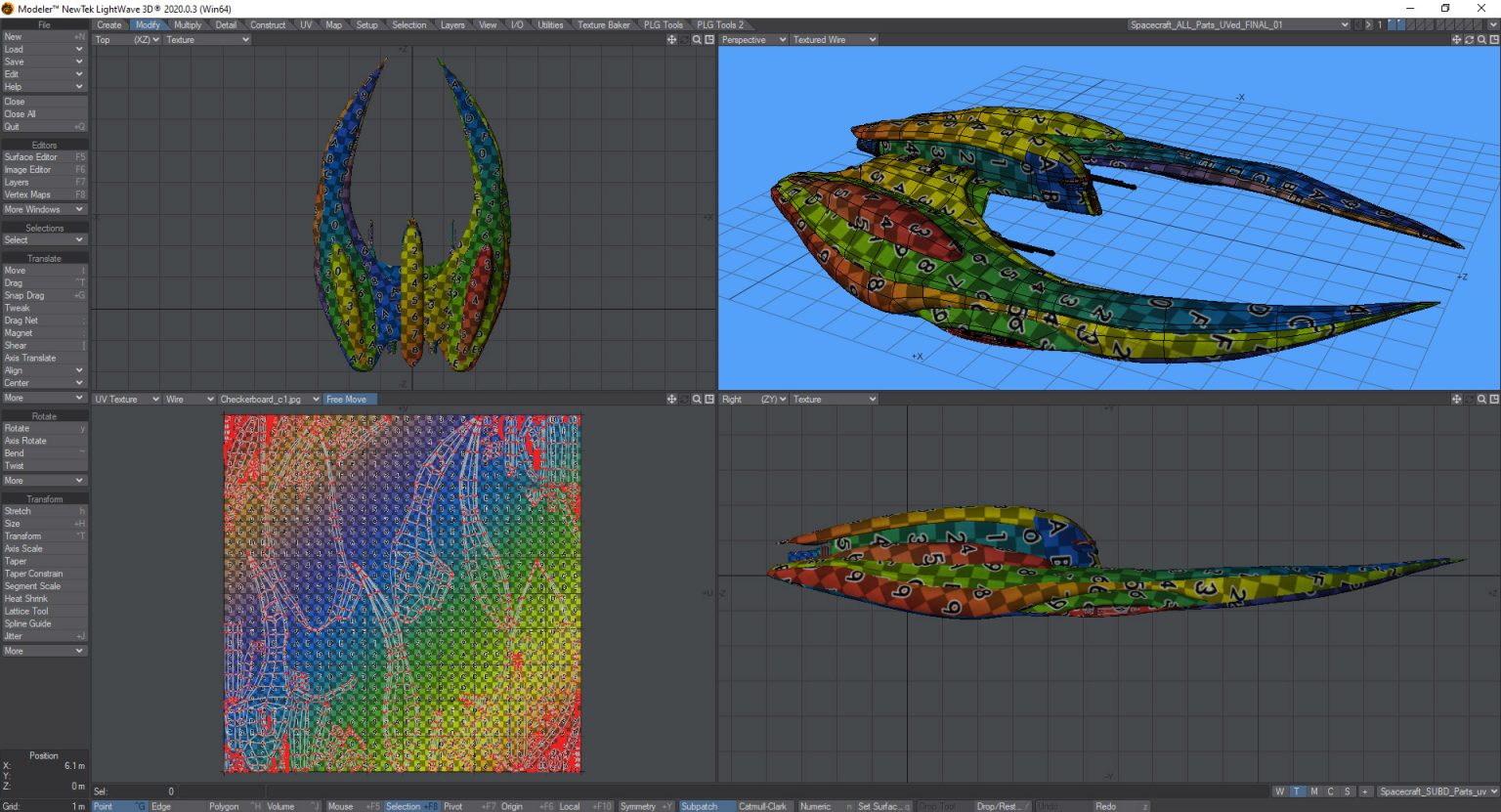The width and height of the screenshot is (1501, 812).
Task: Switch to Edge selection mode
Action: (x=161, y=806)
